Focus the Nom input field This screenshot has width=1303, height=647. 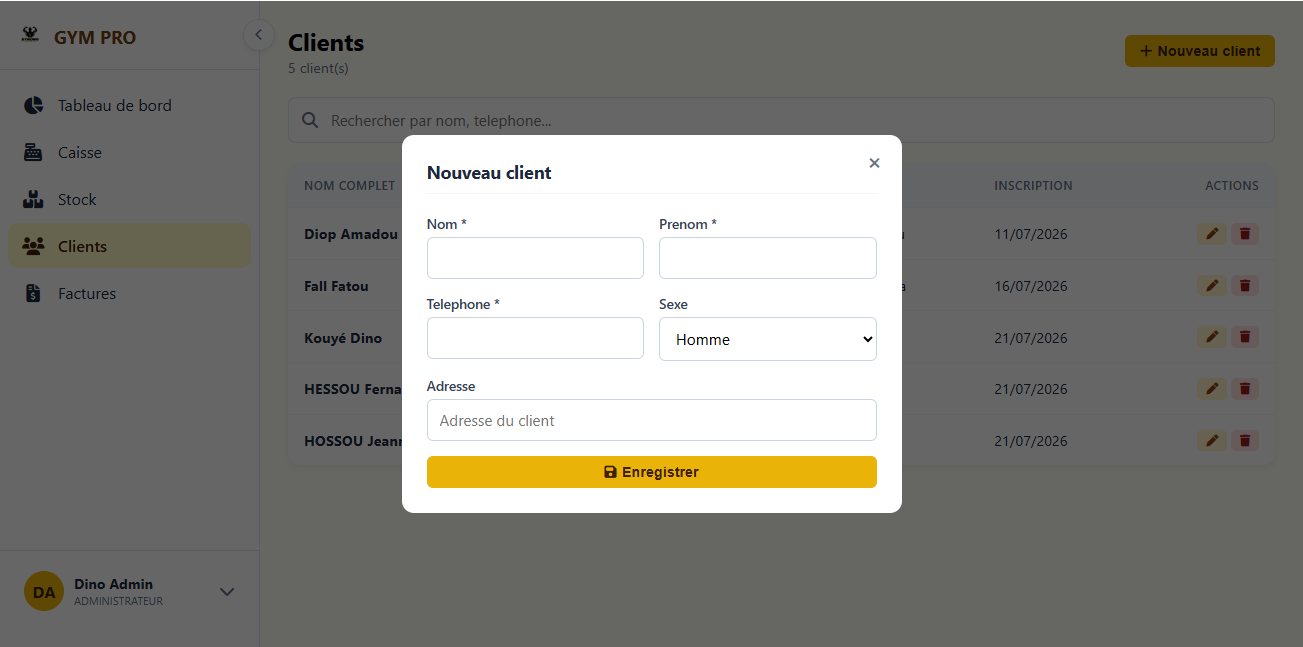pos(535,258)
